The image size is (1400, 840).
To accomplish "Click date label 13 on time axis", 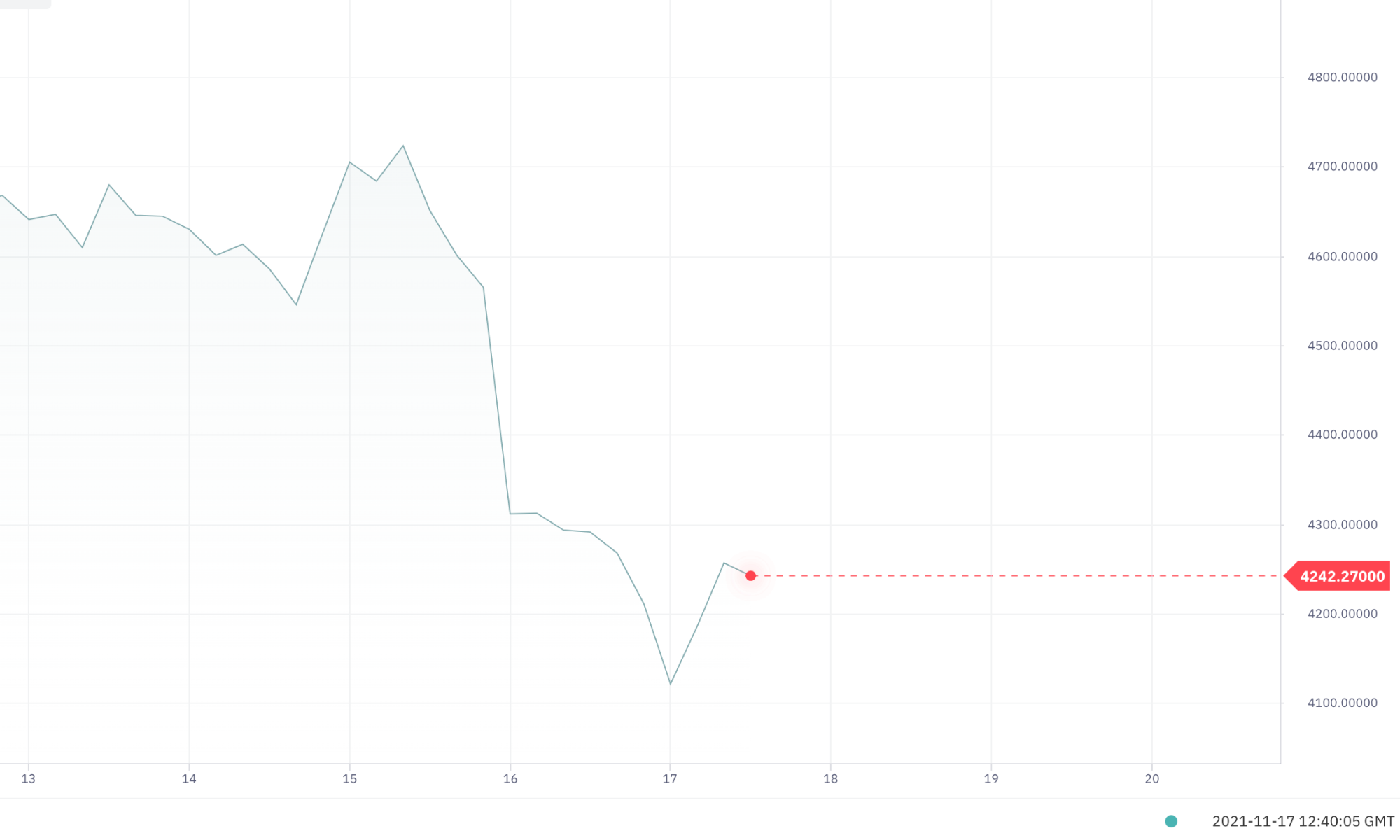I will coord(28,779).
